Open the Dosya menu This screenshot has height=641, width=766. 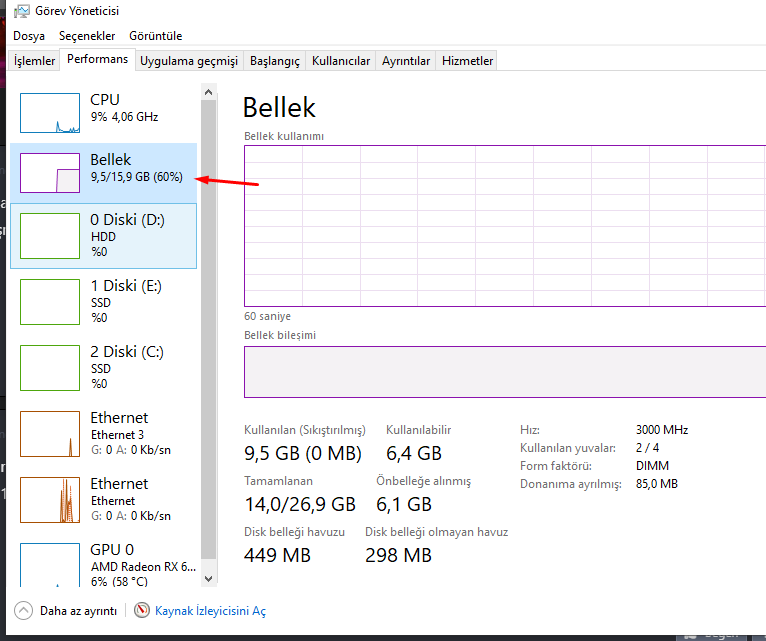point(29,36)
